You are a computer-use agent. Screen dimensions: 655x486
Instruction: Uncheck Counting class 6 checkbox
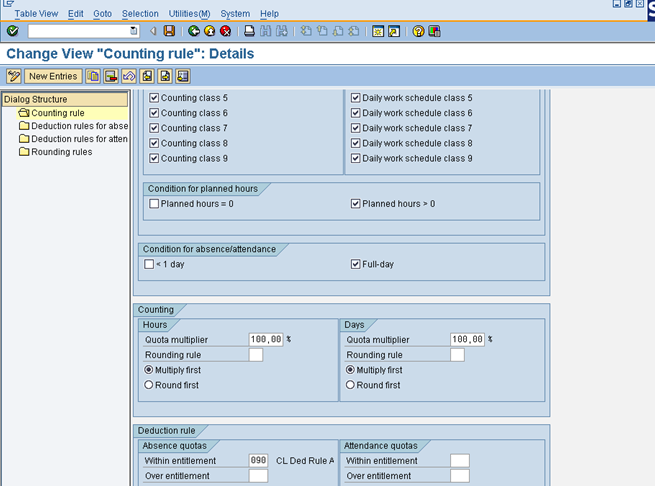[154, 113]
